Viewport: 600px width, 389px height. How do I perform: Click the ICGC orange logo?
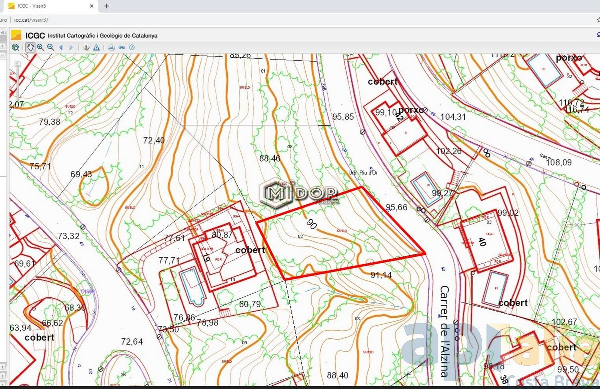pos(16,35)
